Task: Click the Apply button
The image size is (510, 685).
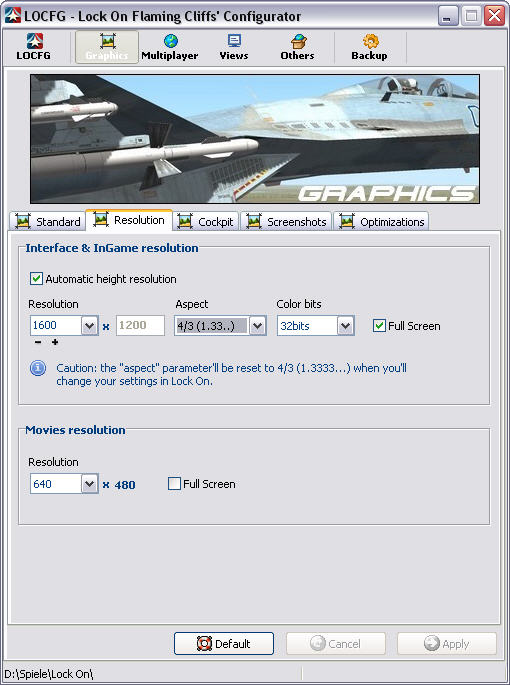Action: (447, 643)
